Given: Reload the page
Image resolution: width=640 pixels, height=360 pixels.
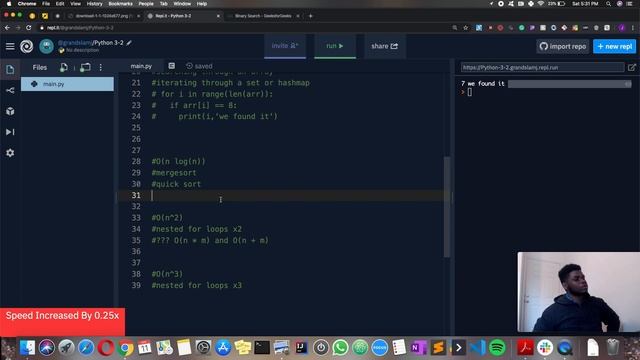Looking at the screenshot, I should 29,28.
